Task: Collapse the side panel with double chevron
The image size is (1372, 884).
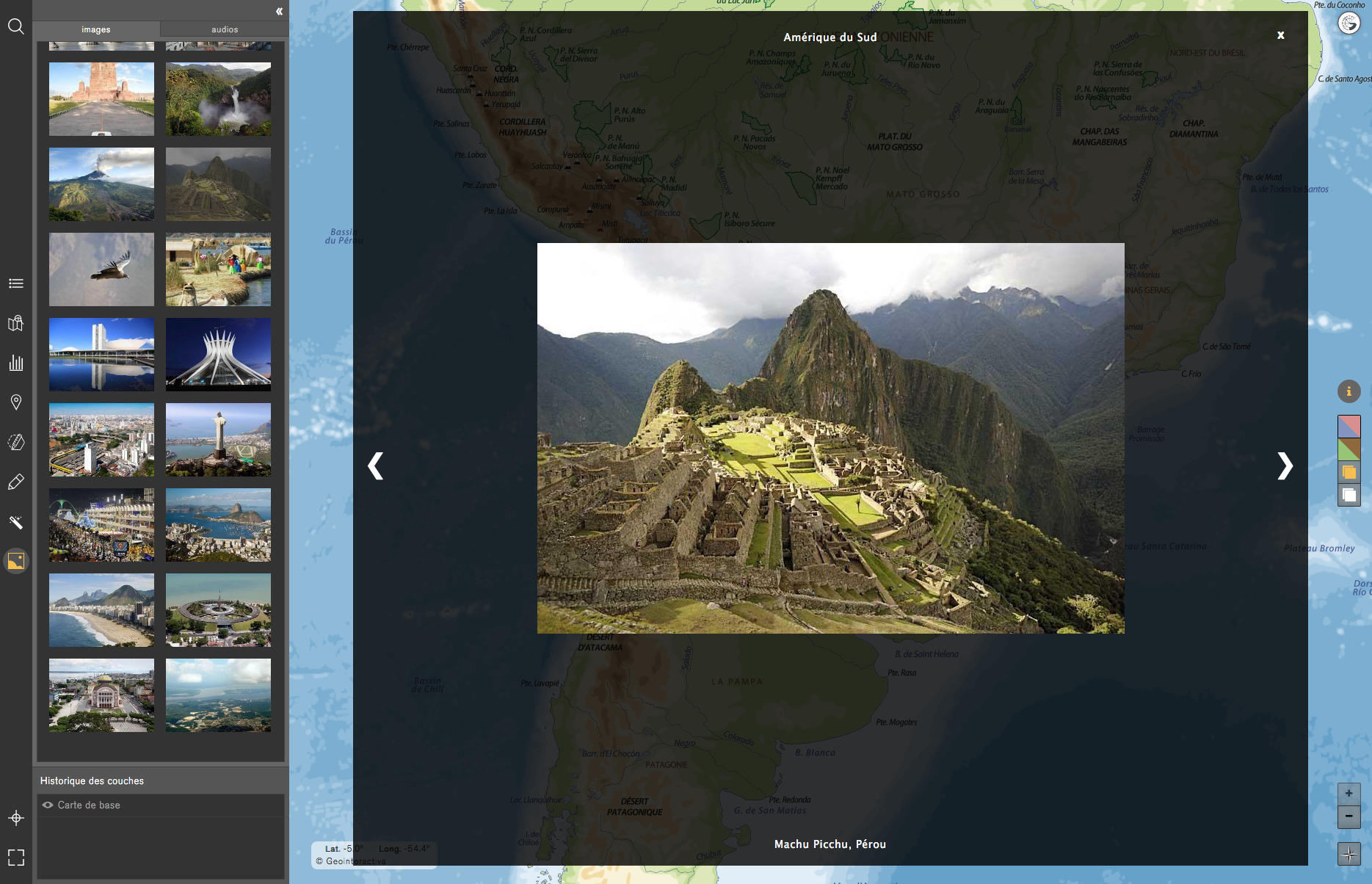Action: tap(279, 11)
